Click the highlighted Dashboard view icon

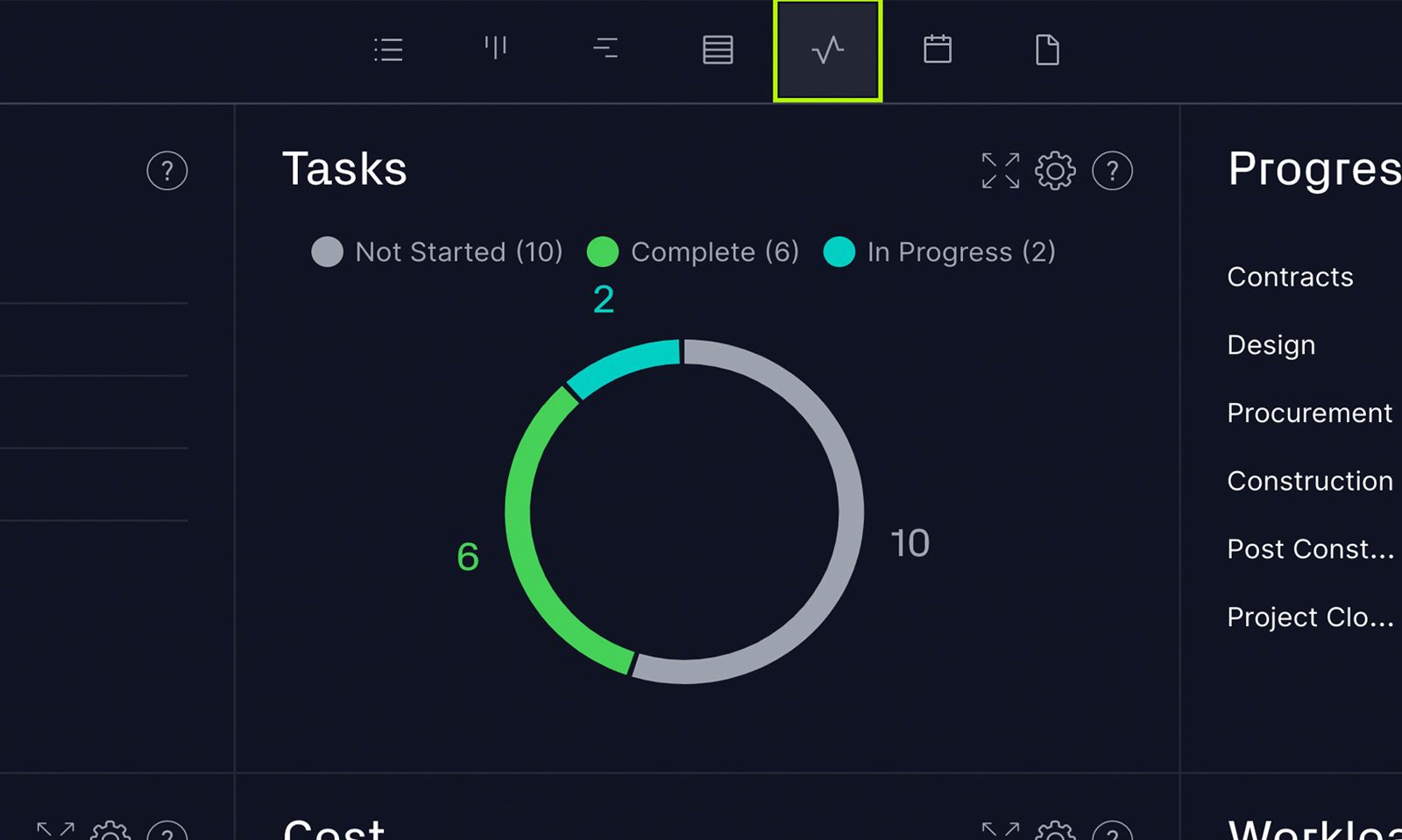[x=827, y=49]
